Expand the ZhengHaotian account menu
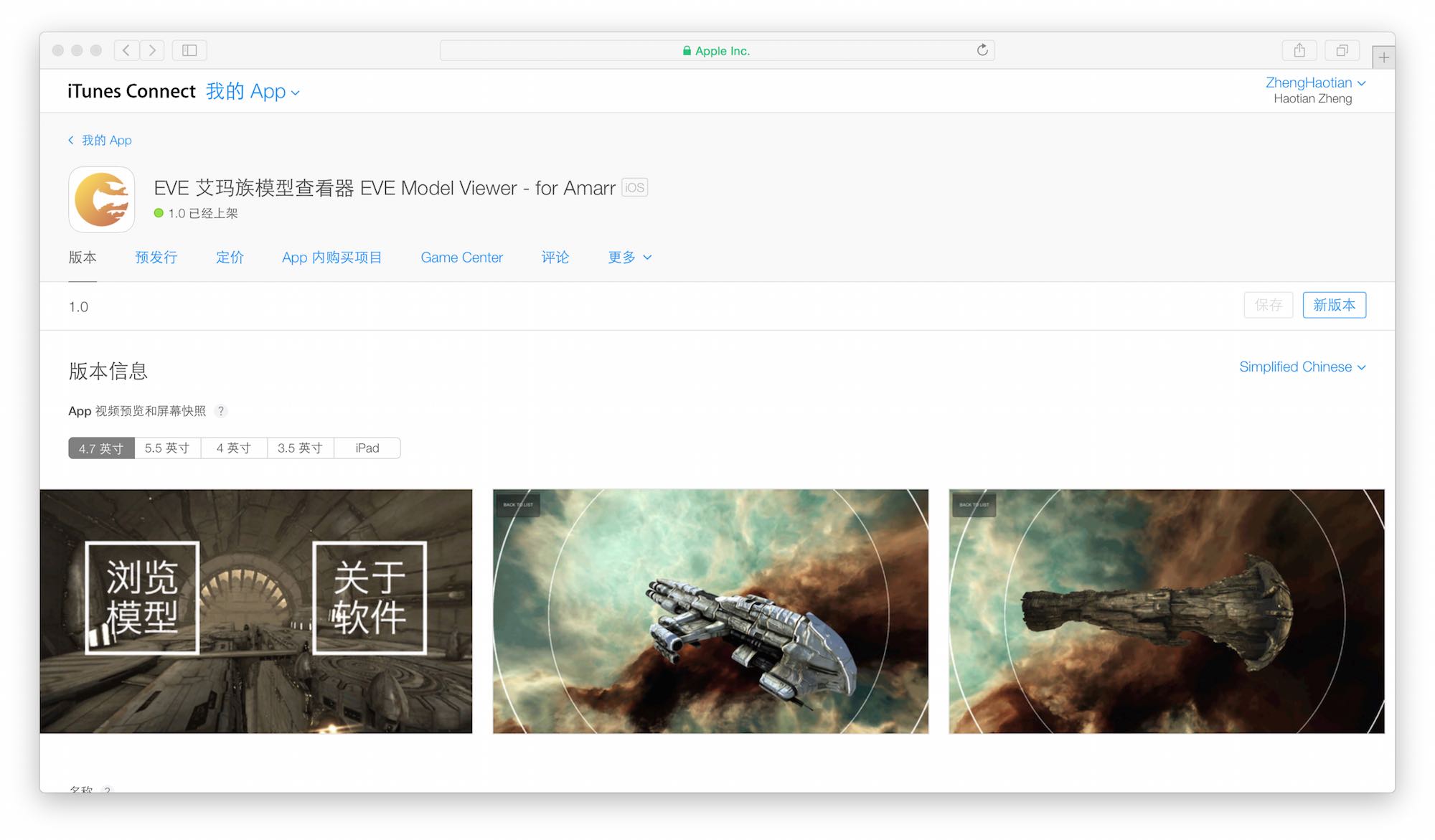Viewport: 1435px width, 840px height. coord(1315,82)
